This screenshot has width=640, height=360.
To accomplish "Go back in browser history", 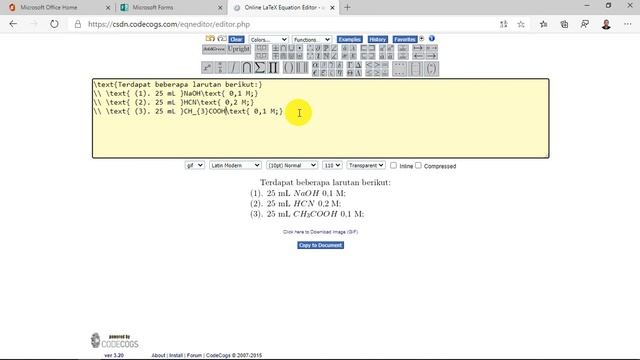I will click(13, 24).
